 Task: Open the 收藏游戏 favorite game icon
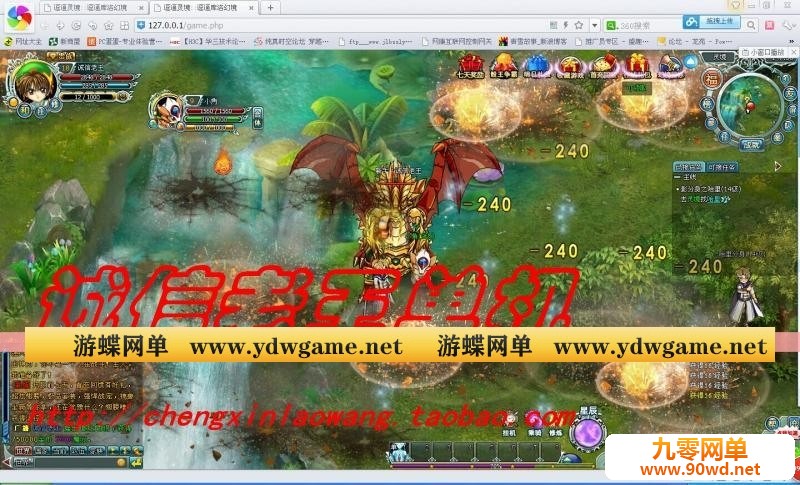pyautogui.click(x=571, y=65)
